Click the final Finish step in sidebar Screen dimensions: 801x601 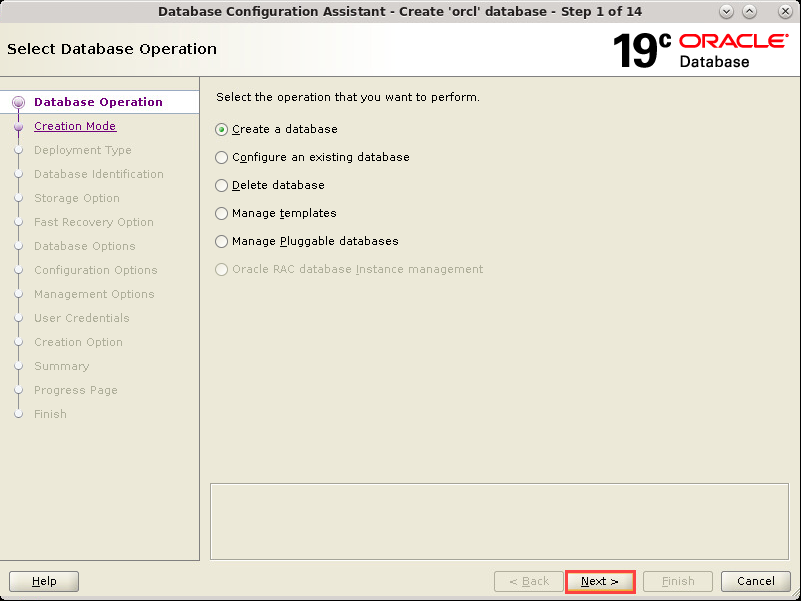[50, 414]
